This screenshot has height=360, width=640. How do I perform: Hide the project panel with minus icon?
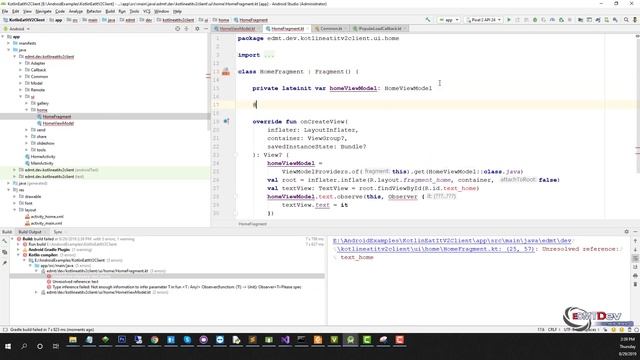(206, 29)
